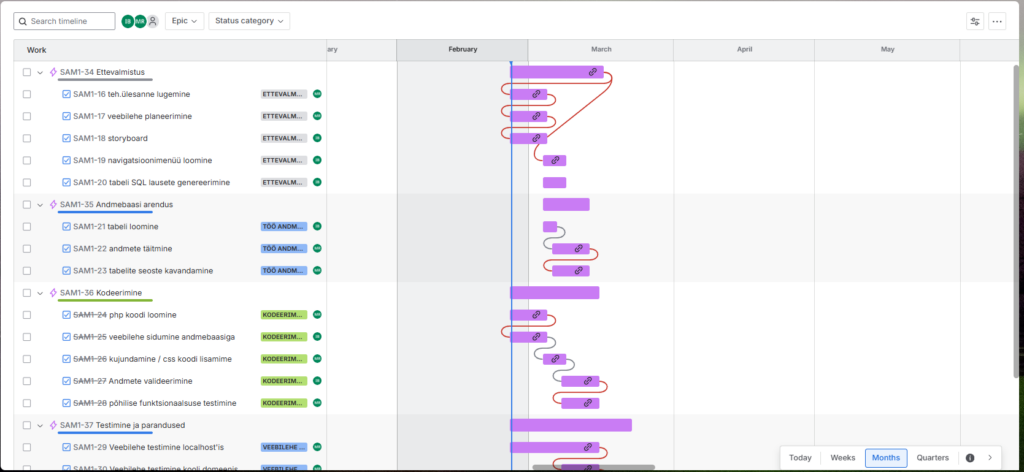This screenshot has height=472, width=1024.
Task: Click the unassigned user avatar filter
Action: pos(153,21)
